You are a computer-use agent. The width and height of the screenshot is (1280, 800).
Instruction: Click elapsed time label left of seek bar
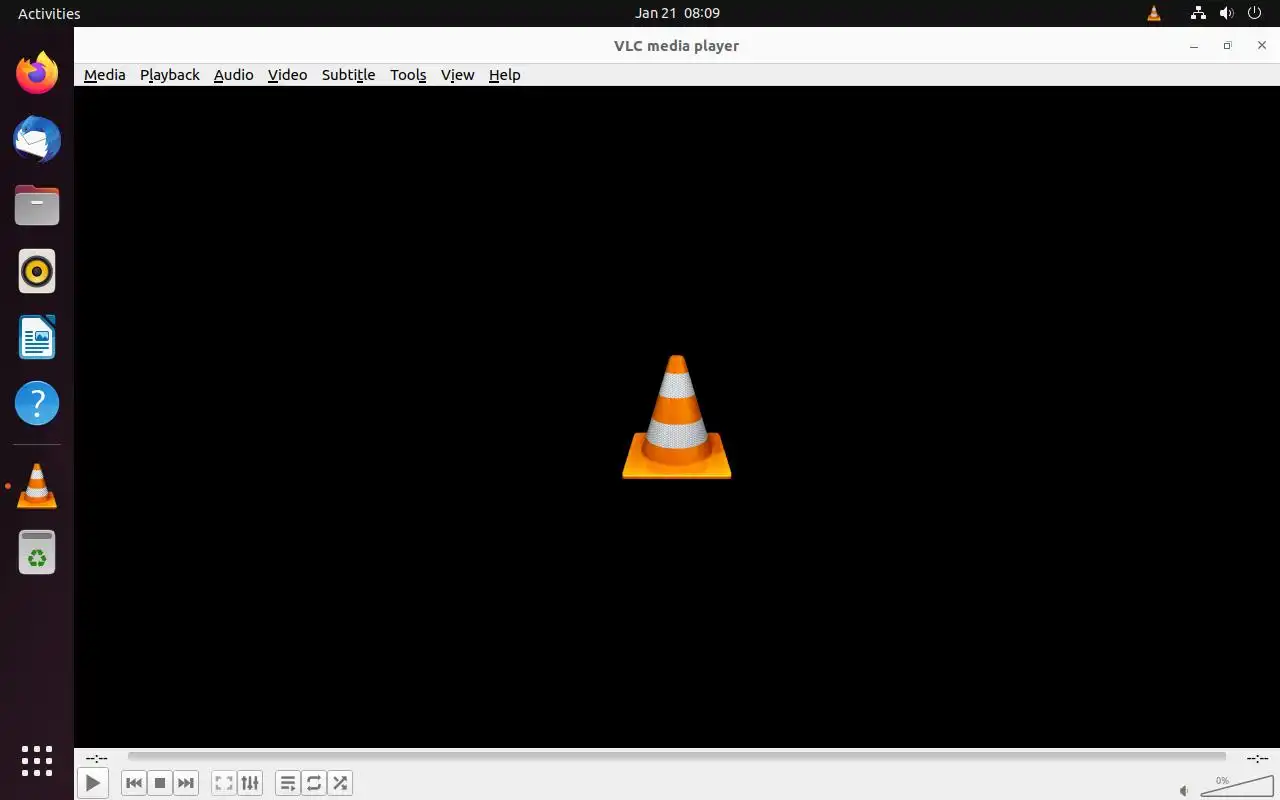tap(97, 758)
